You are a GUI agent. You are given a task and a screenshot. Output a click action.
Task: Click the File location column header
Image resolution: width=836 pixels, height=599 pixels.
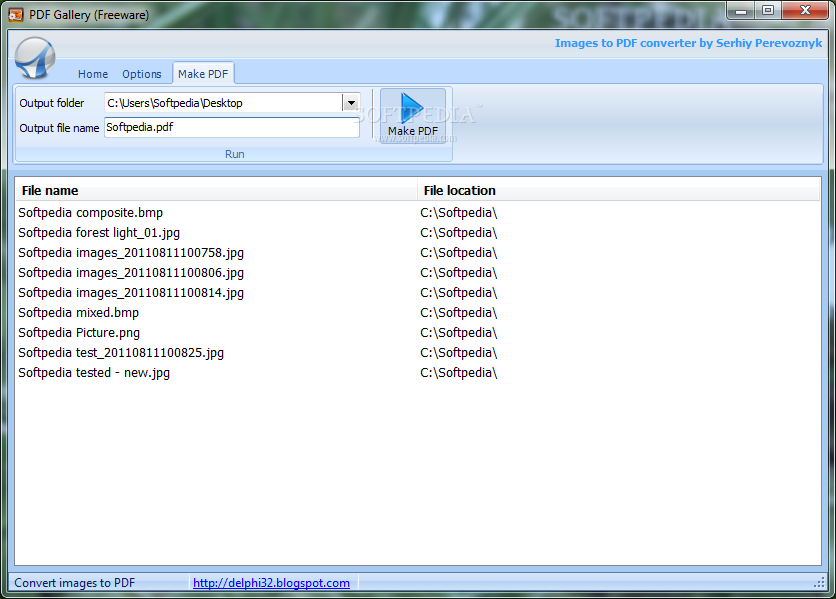coord(618,190)
